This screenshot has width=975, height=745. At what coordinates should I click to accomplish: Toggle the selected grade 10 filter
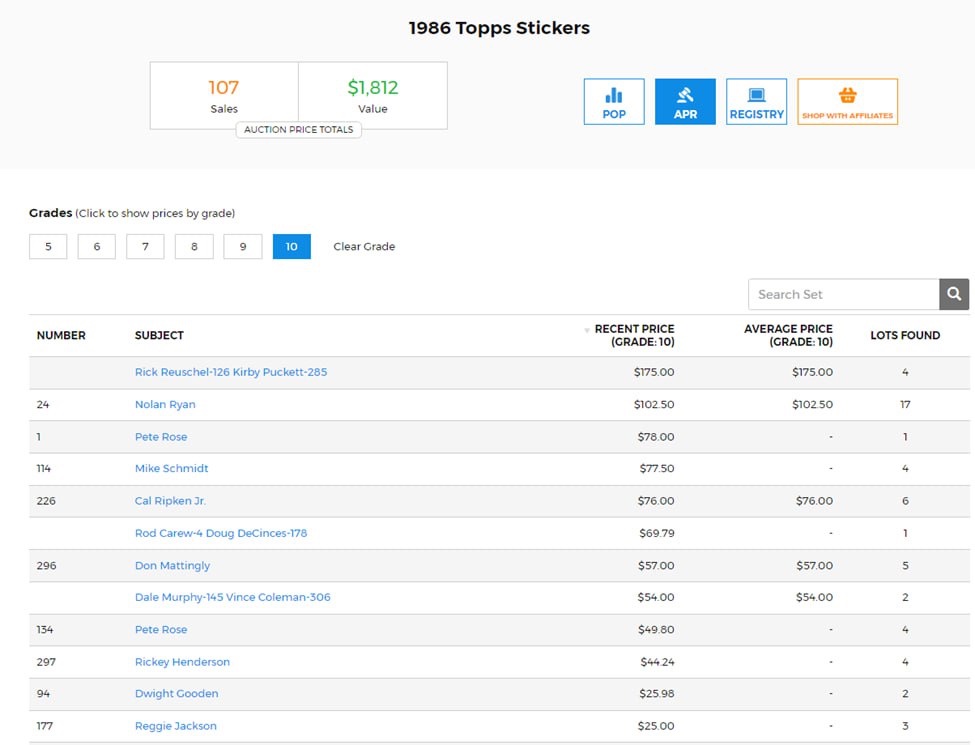[x=292, y=246]
